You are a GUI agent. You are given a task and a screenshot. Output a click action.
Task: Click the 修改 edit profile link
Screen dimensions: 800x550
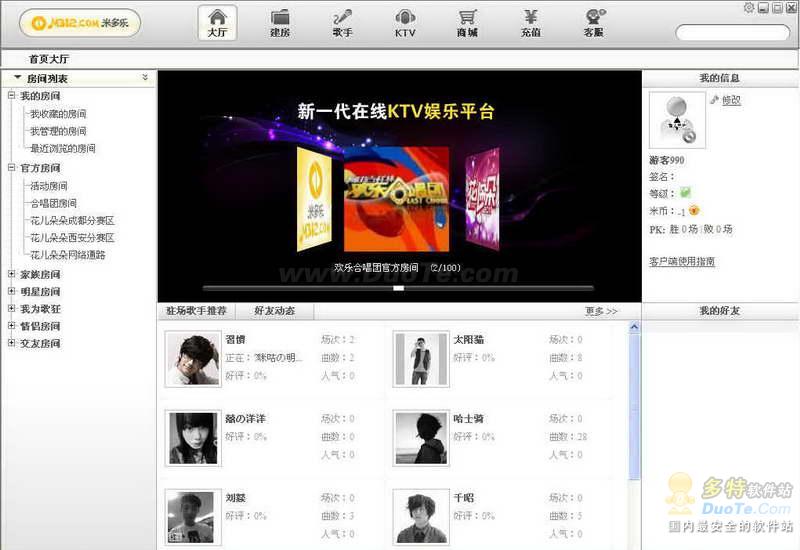coord(730,100)
